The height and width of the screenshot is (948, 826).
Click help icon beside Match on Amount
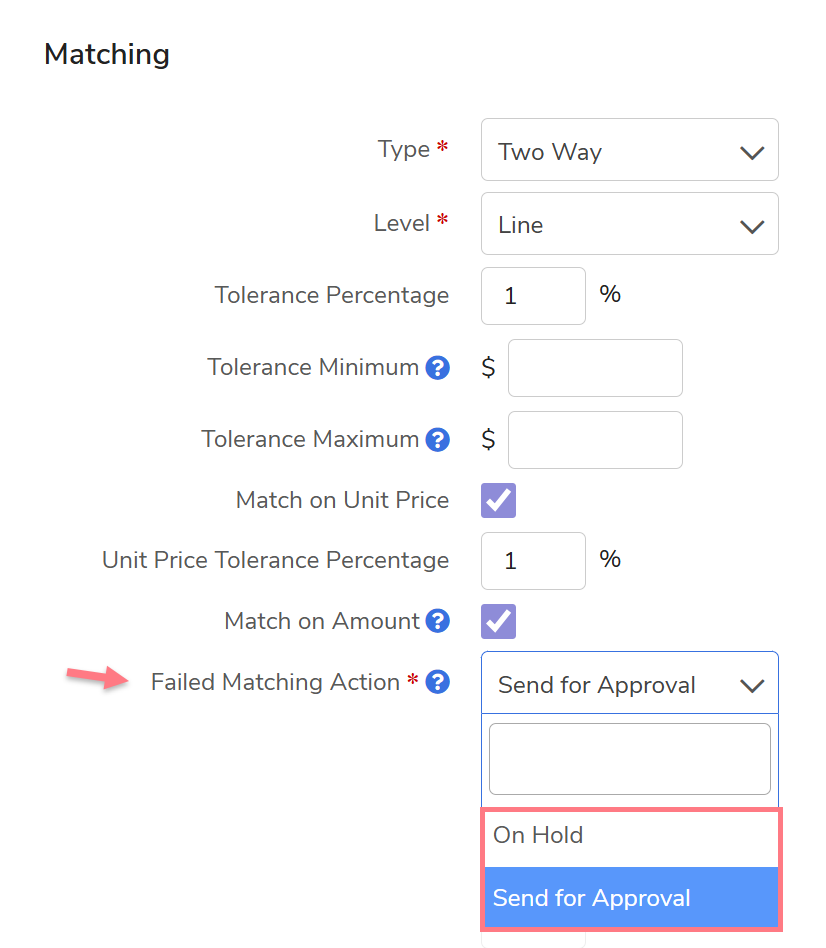[437, 622]
